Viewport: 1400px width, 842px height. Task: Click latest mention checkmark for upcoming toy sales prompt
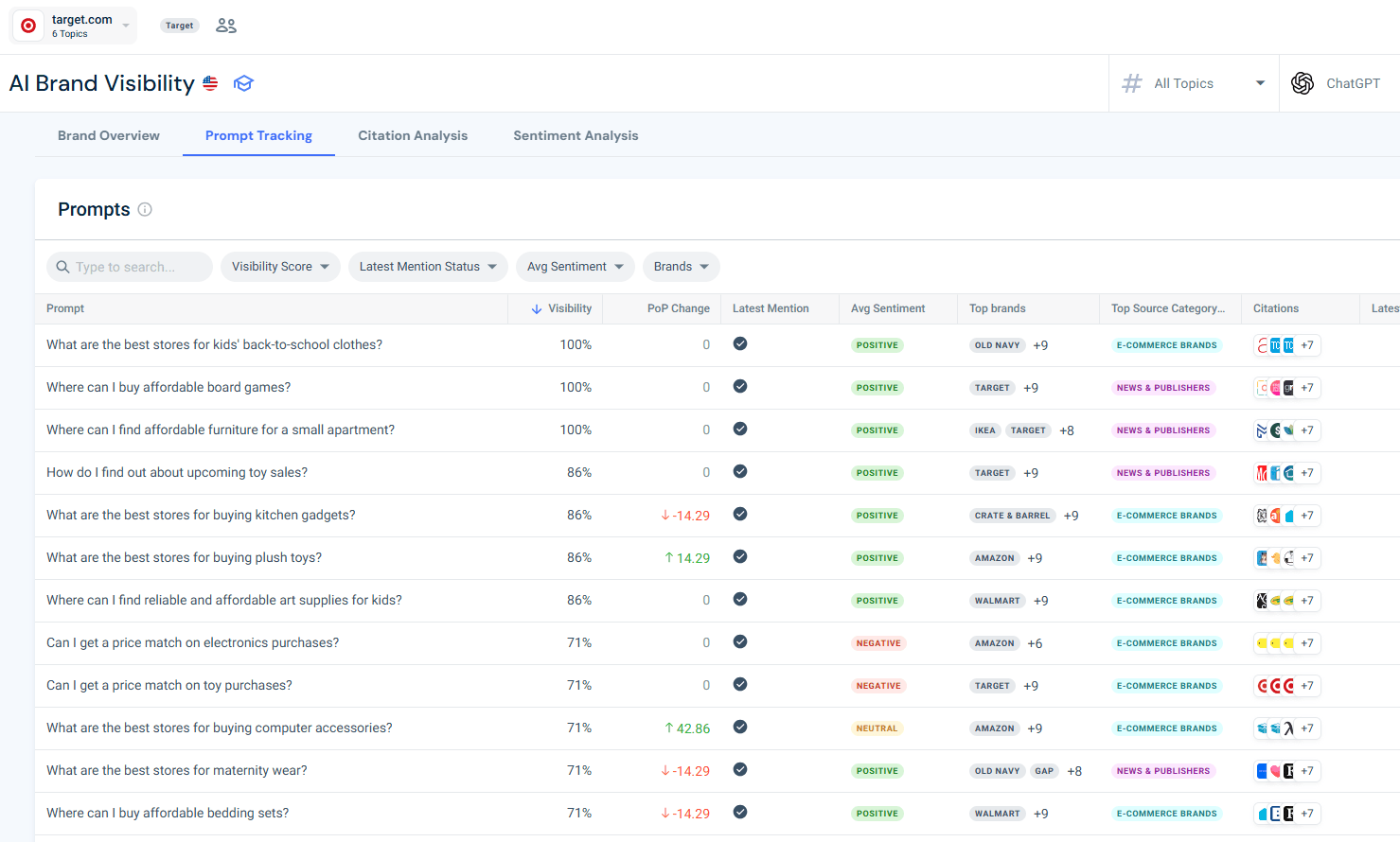pos(740,471)
